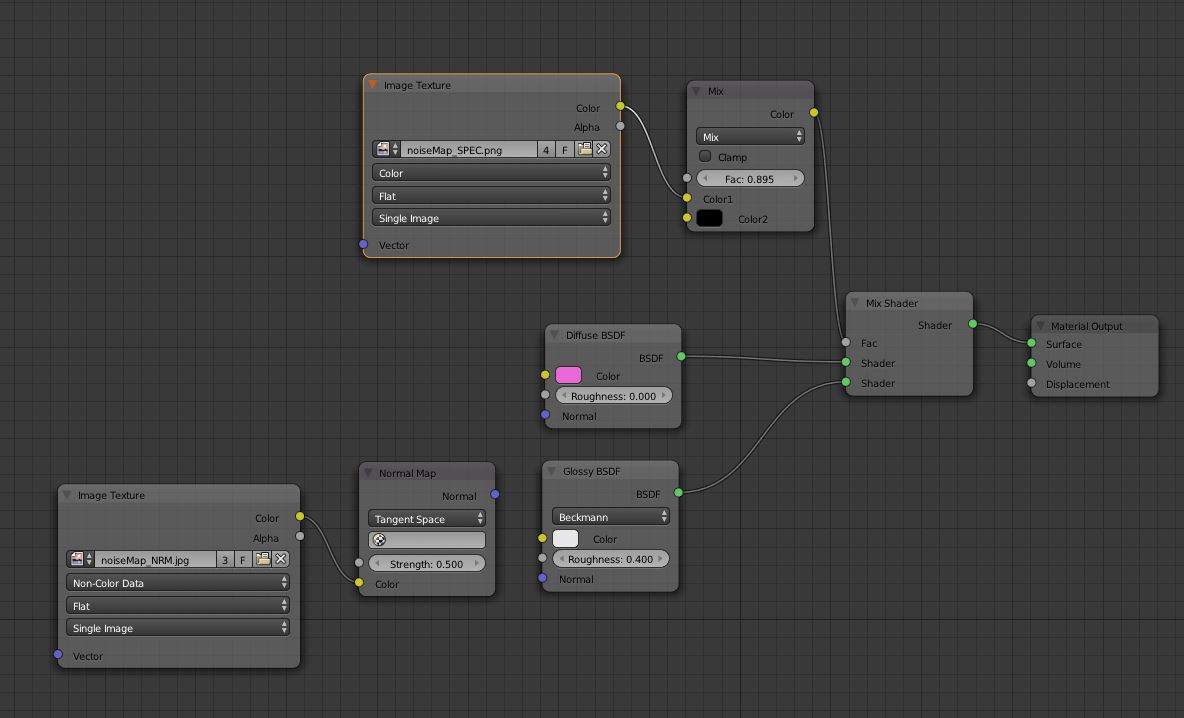This screenshot has height=718, width=1184.
Task: Open Non-Color Data dropdown
Action: coord(177,583)
